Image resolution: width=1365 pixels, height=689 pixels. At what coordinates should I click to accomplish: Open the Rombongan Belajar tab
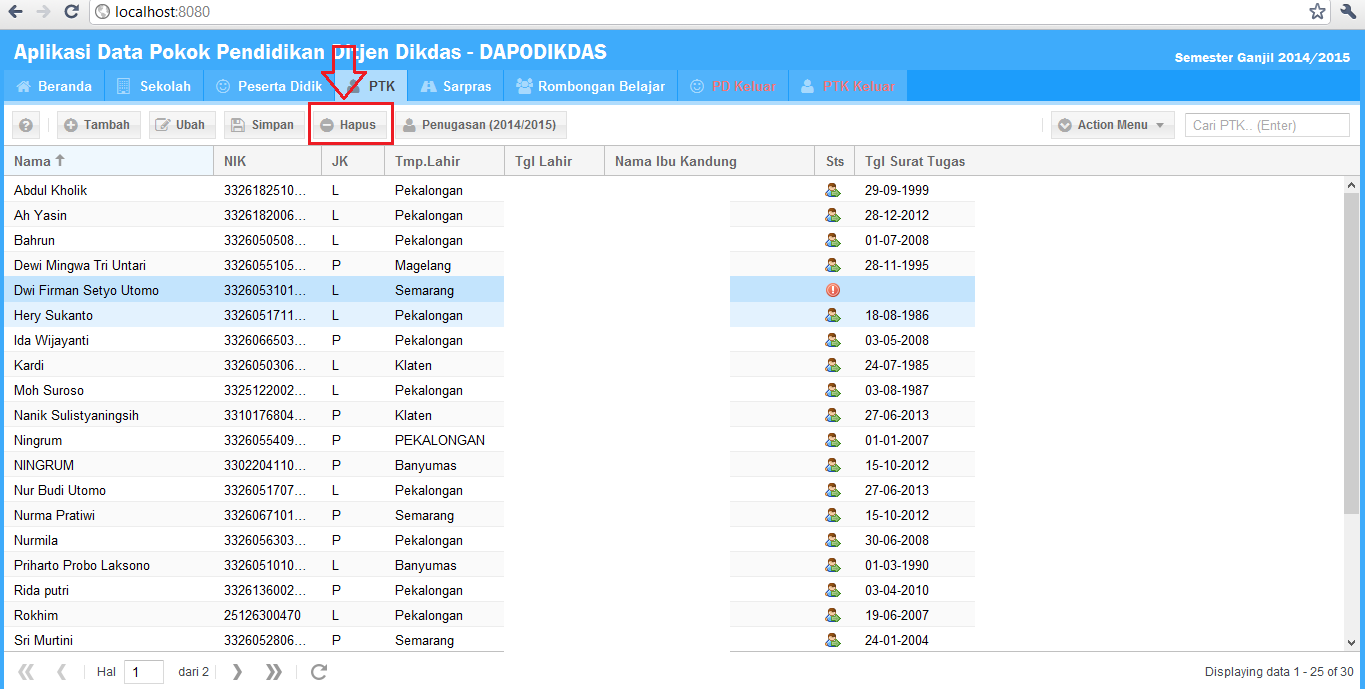point(590,85)
